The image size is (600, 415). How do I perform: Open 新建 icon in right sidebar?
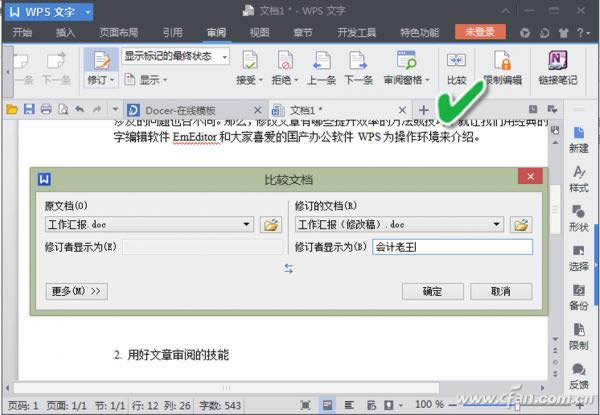(x=578, y=138)
